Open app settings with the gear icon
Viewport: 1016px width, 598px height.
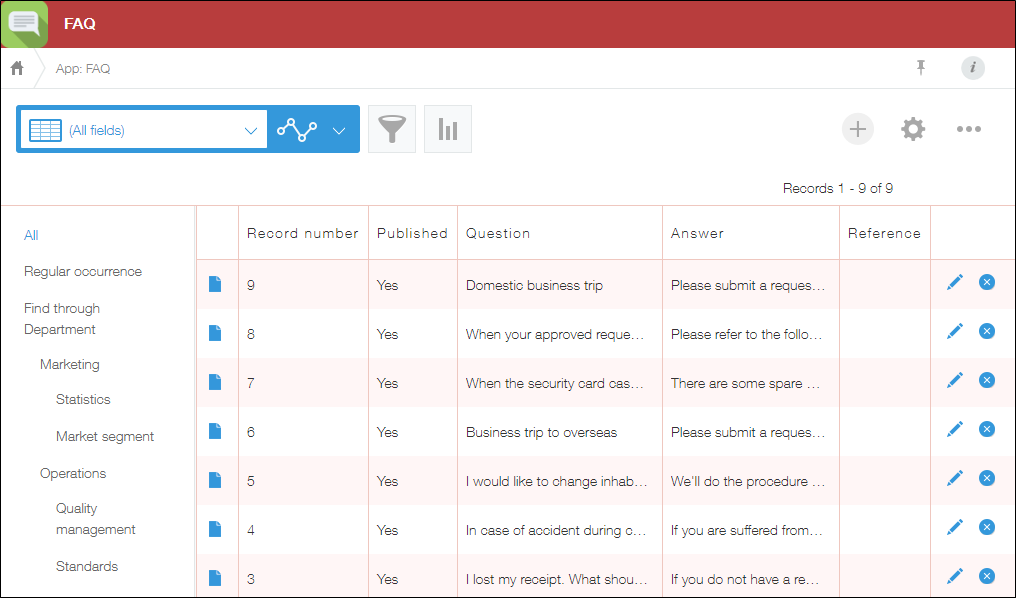click(912, 129)
